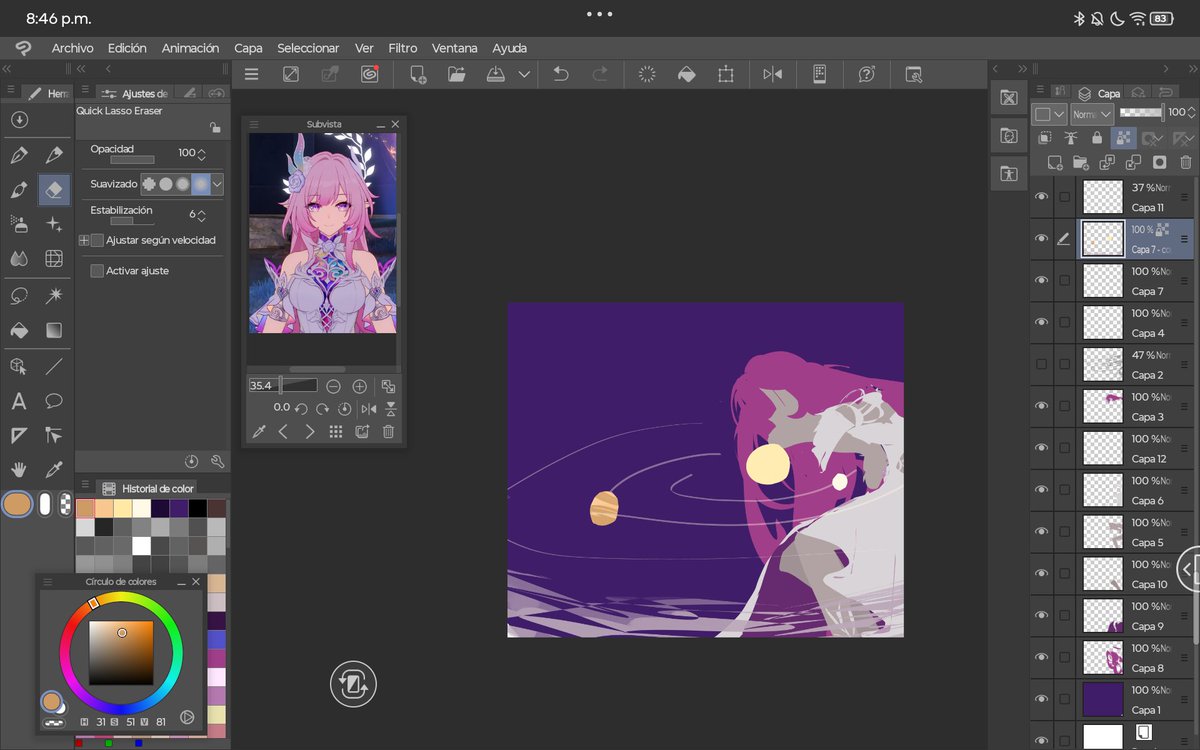Open the Capa menu
This screenshot has height=750, width=1200.
click(x=248, y=48)
